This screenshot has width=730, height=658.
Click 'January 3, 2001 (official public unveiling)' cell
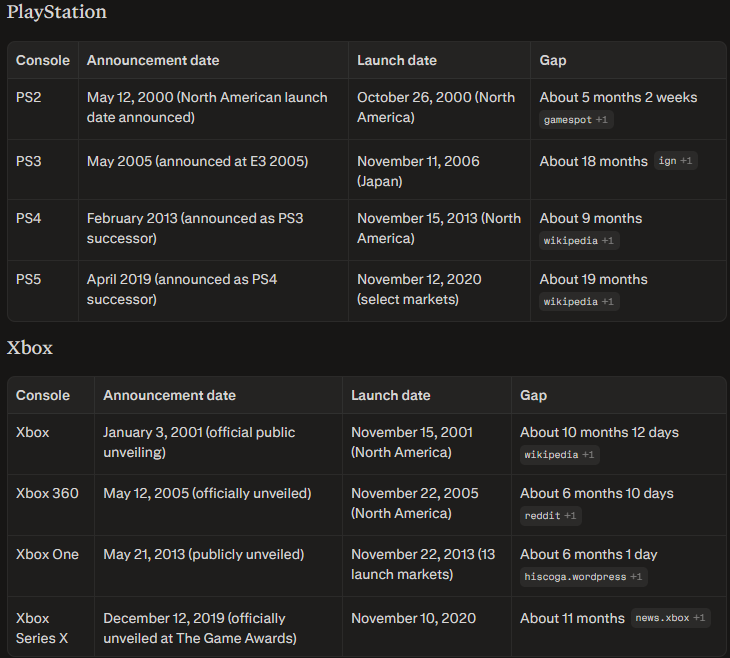coord(218,444)
